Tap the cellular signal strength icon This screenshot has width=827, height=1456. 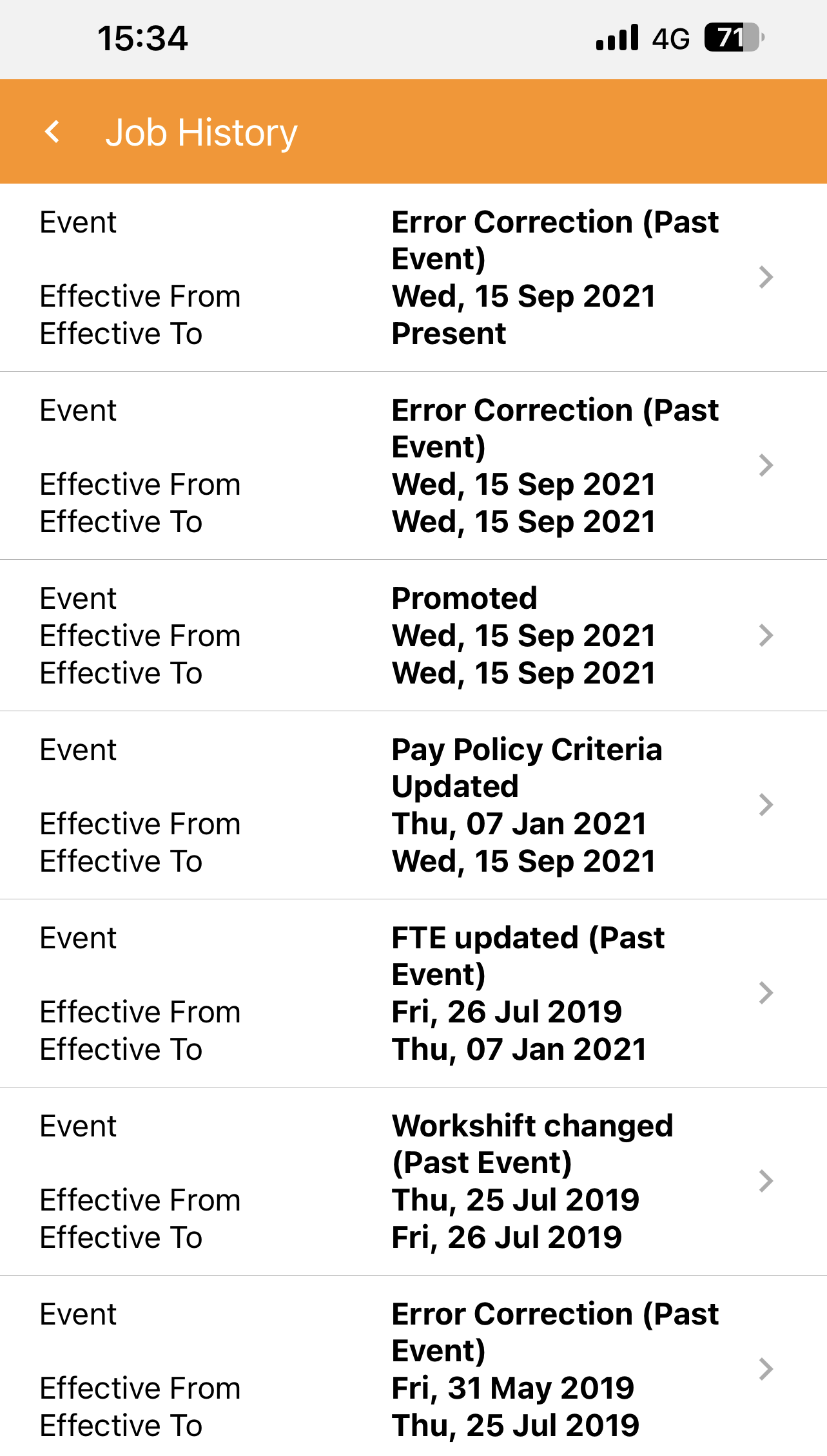tap(617, 38)
